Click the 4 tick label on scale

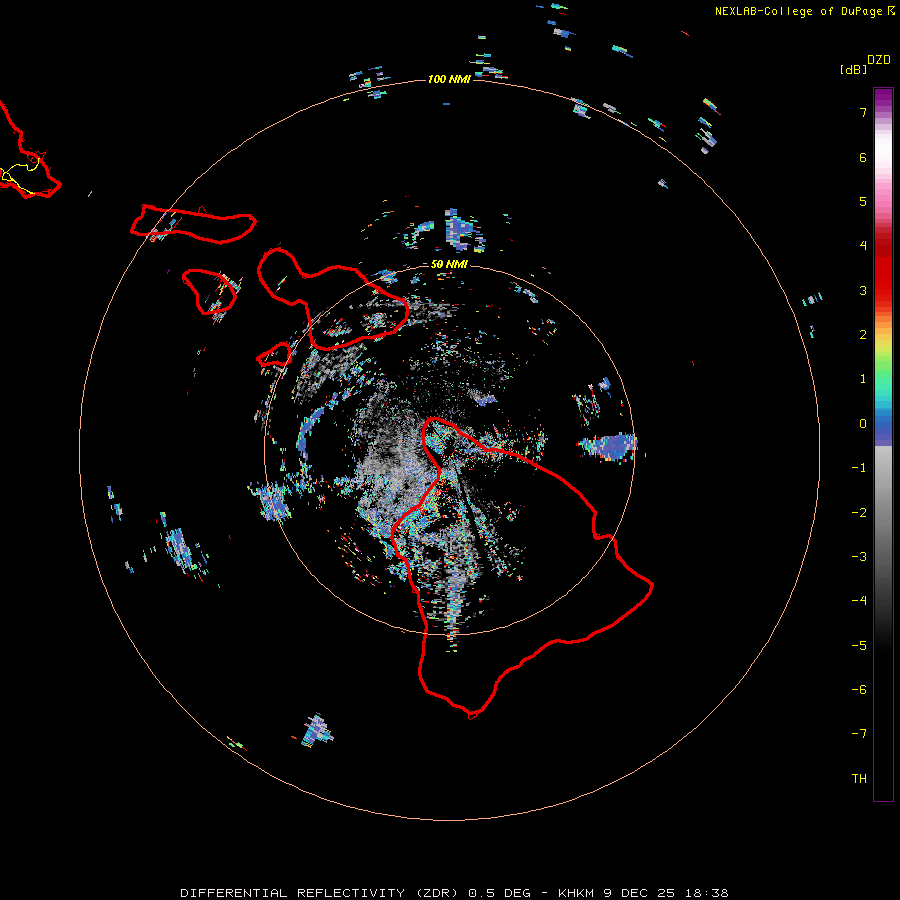click(863, 246)
